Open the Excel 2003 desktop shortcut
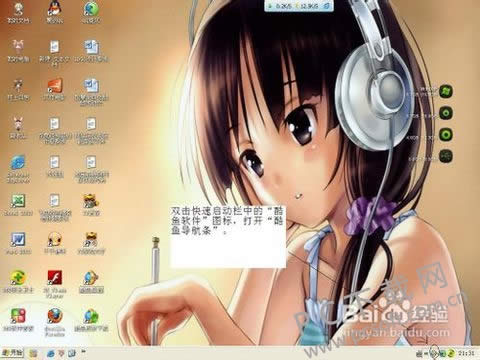 (x=18, y=201)
